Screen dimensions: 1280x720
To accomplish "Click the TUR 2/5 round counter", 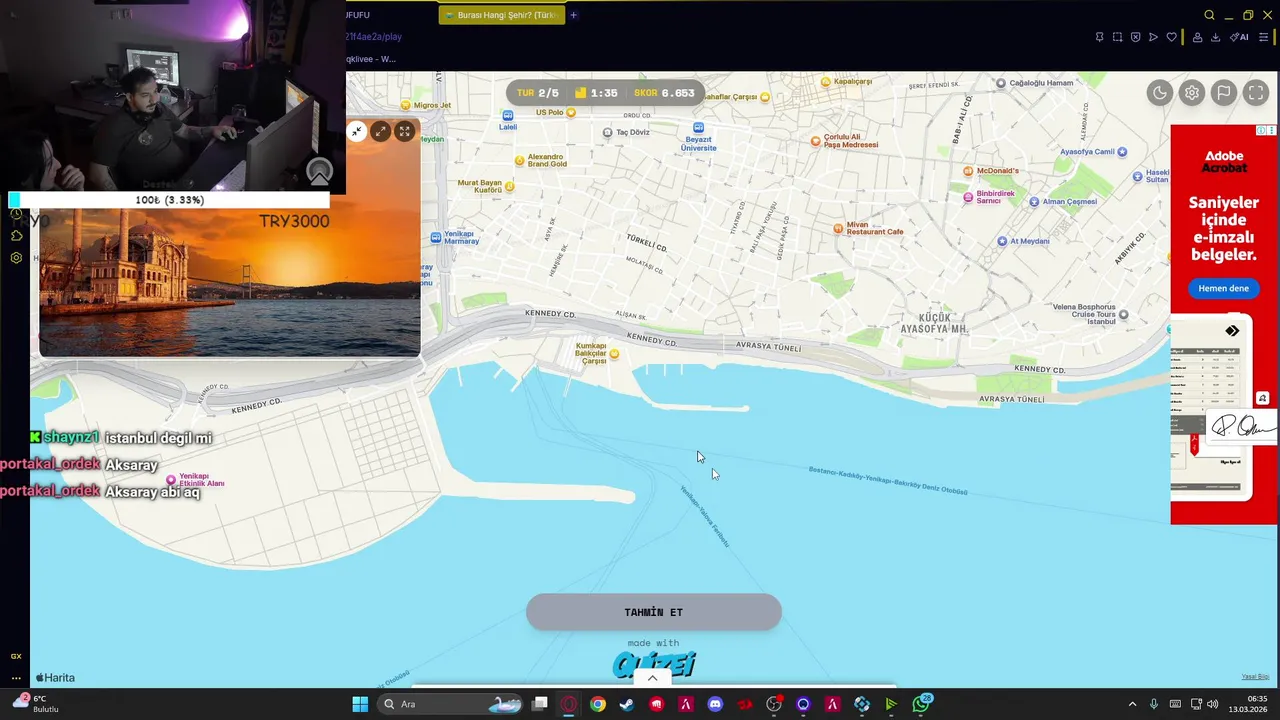I will point(538,93).
